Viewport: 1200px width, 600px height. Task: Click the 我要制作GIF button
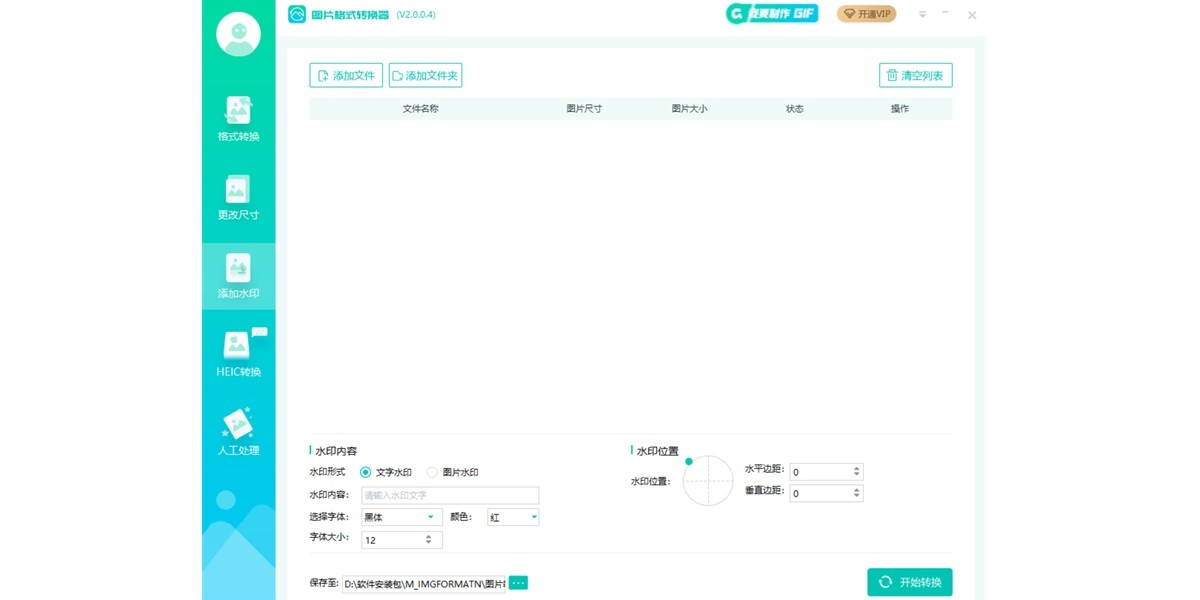pos(770,14)
